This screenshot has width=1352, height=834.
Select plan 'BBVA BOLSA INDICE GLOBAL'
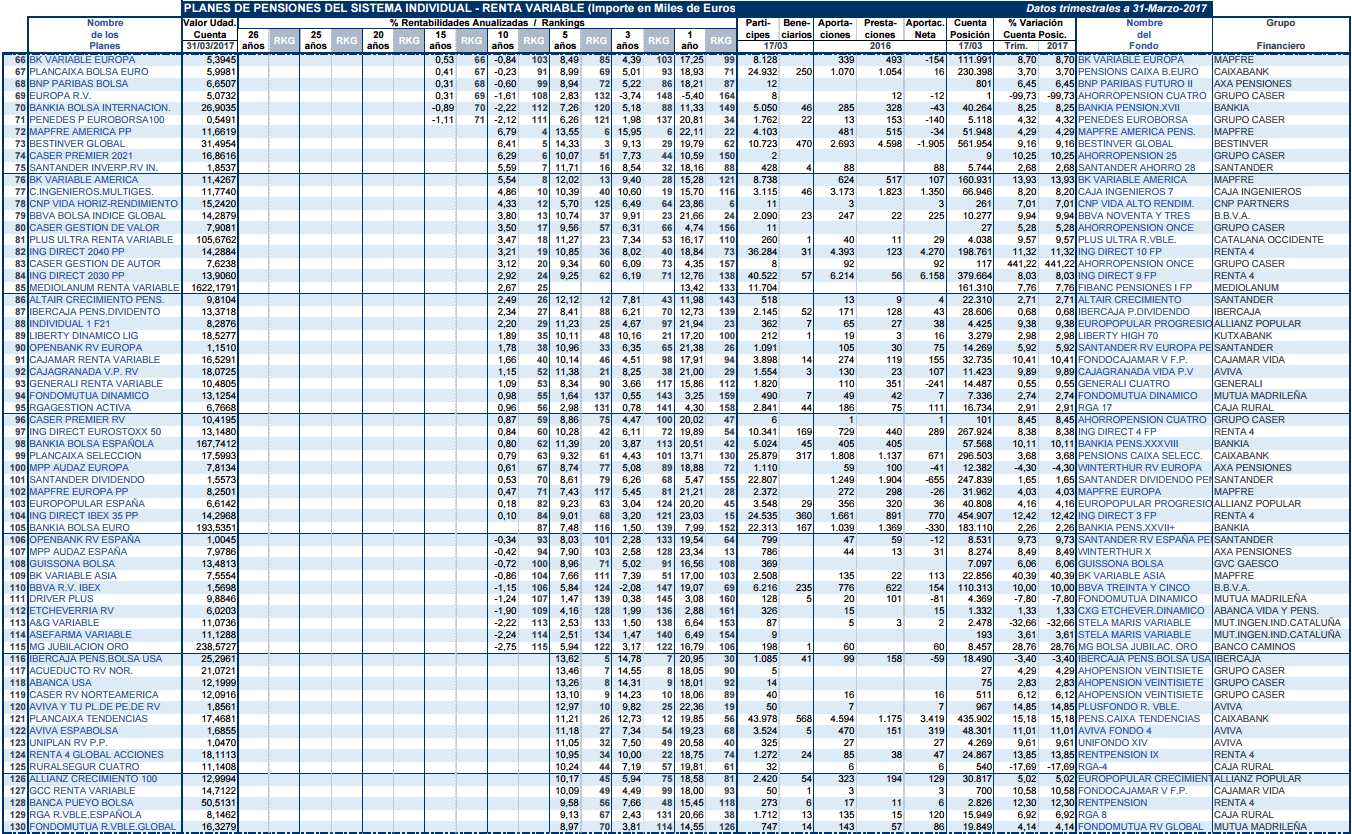pyautogui.click(x=97, y=216)
